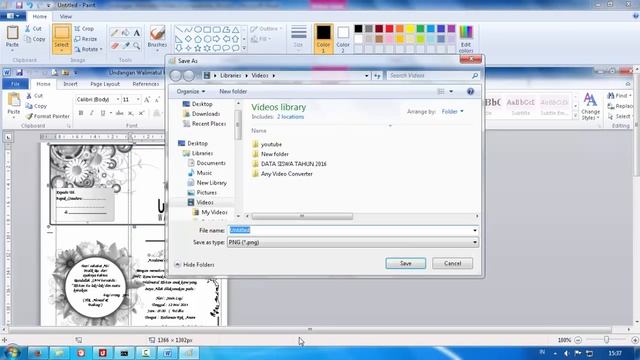Select the Text tool in Paint
The image size is (640, 360).
pyautogui.click(x=137, y=33)
